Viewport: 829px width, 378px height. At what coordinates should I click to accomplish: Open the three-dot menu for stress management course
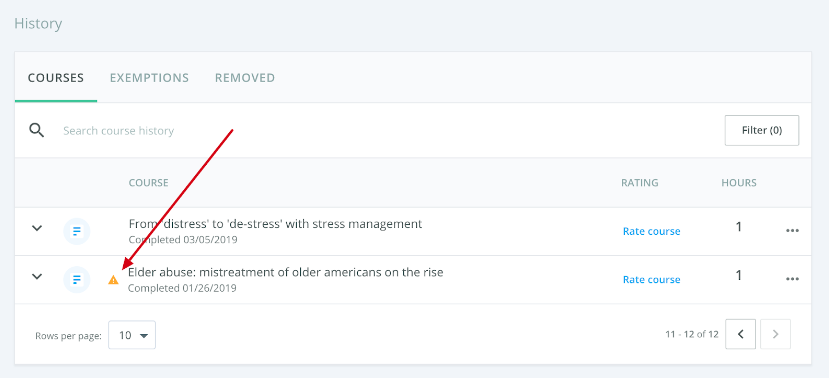tap(792, 231)
